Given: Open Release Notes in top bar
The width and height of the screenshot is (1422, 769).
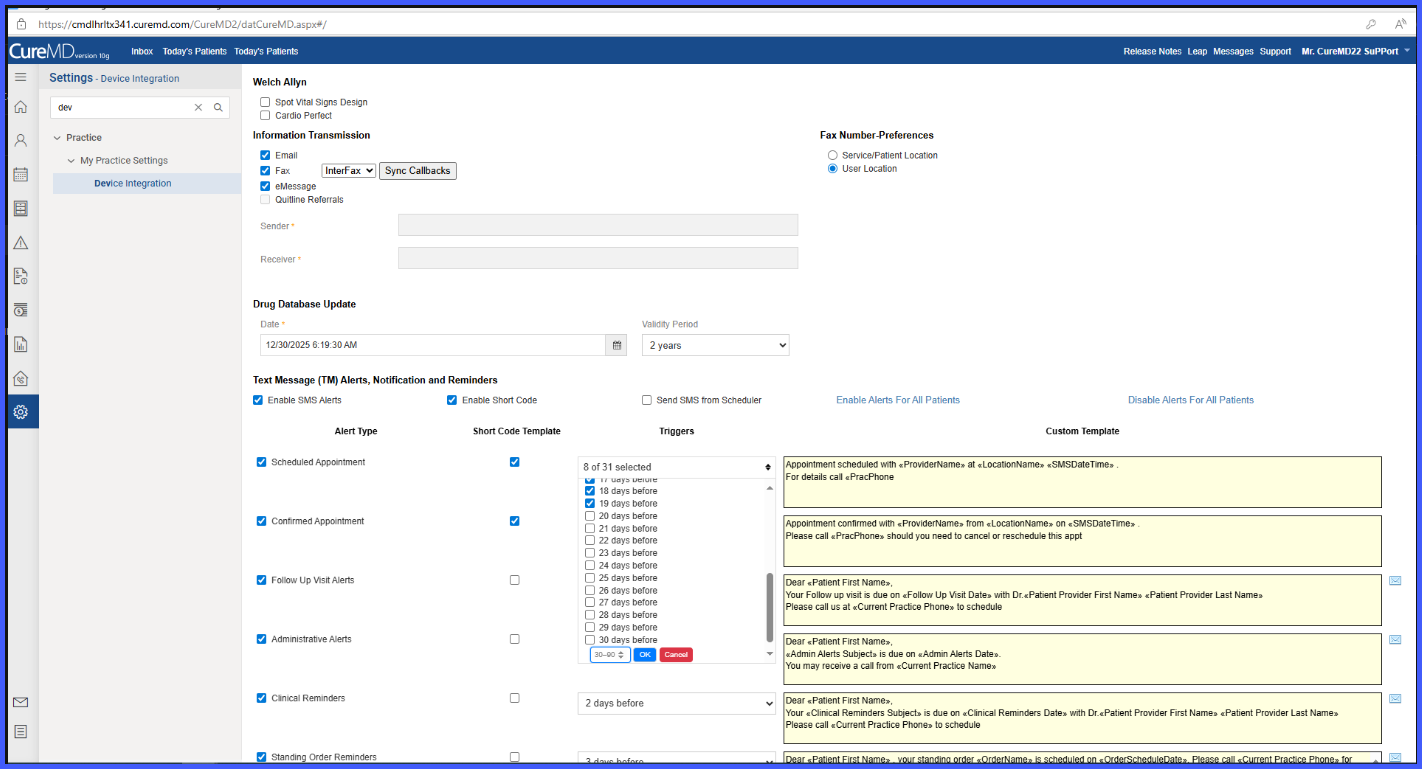Looking at the screenshot, I should click(1152, 51).
